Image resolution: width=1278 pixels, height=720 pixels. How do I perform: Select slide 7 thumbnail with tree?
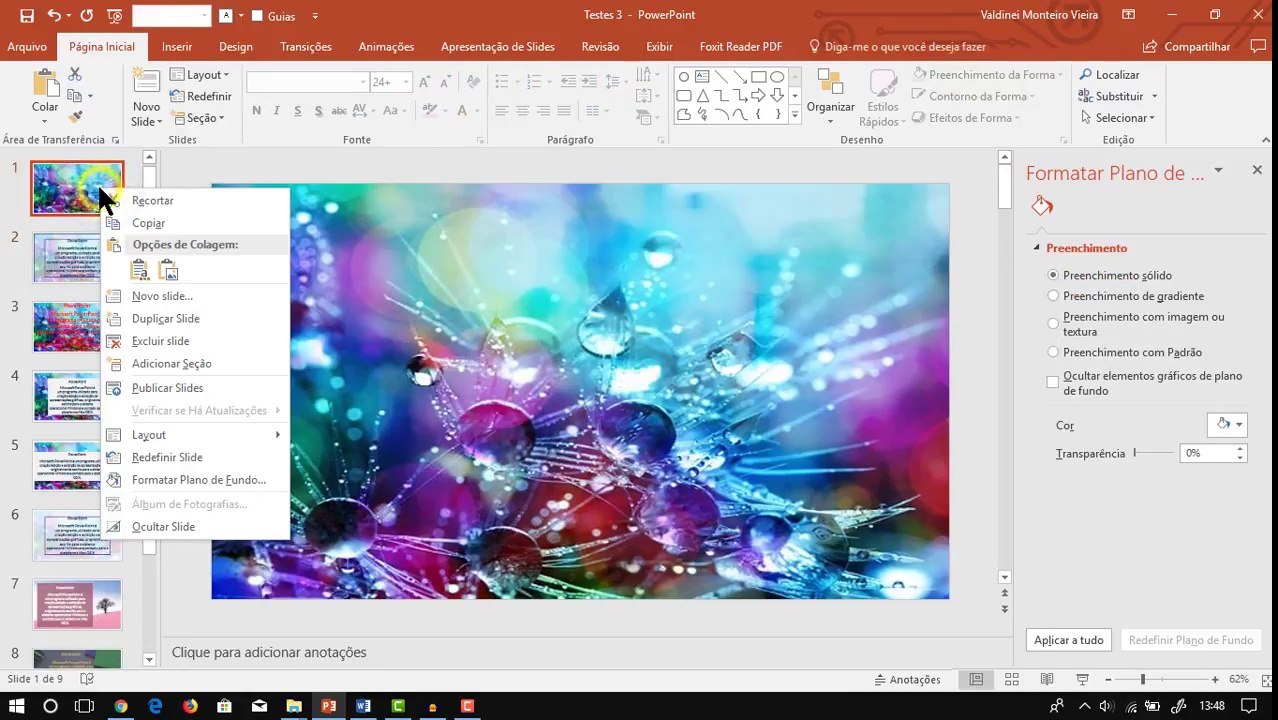(77, 605)
